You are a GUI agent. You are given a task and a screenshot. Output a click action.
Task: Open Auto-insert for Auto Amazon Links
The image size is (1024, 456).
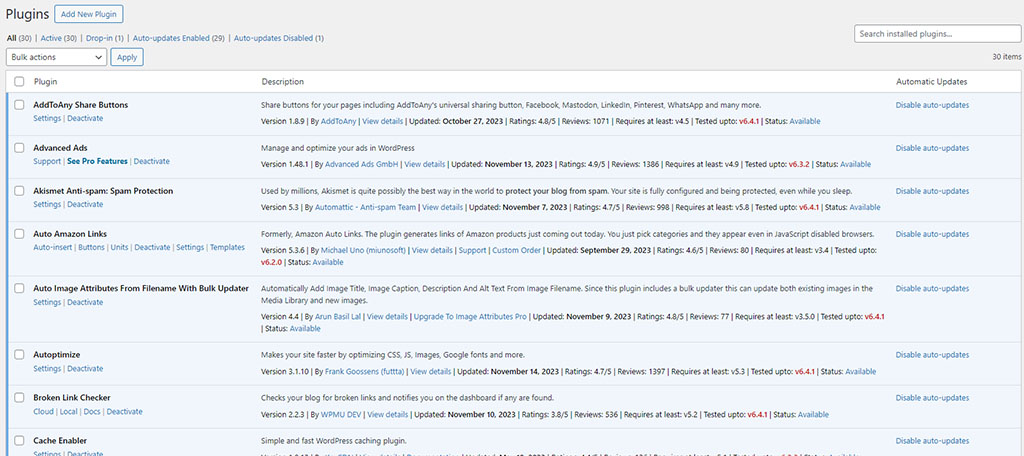52,248
